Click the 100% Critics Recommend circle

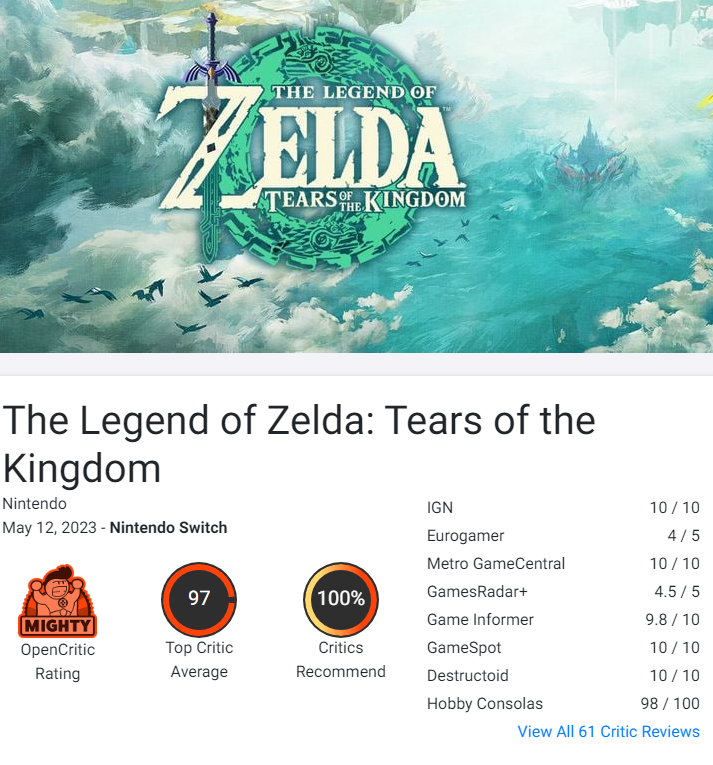(341, 599)
